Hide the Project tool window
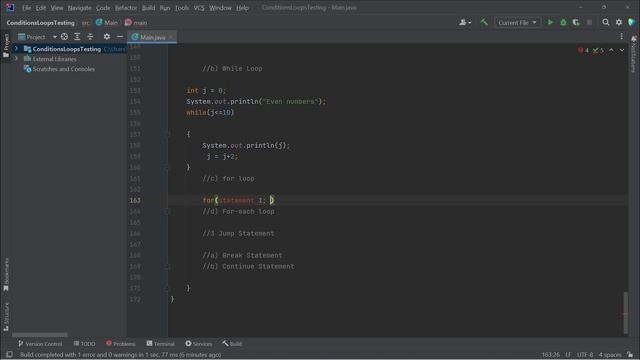This screenshot has height=360, width=640. click(x=120, y=37)
